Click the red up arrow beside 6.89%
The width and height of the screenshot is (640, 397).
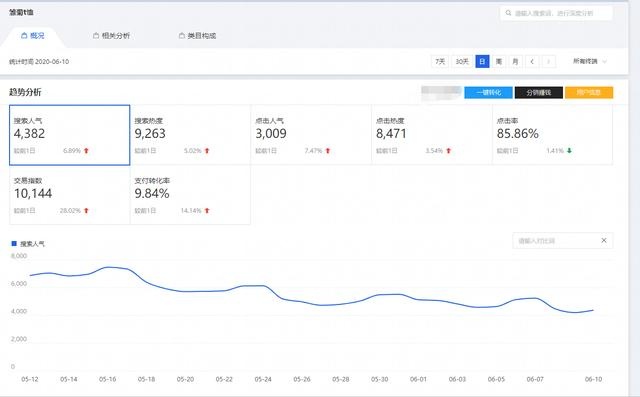(86, 151)
